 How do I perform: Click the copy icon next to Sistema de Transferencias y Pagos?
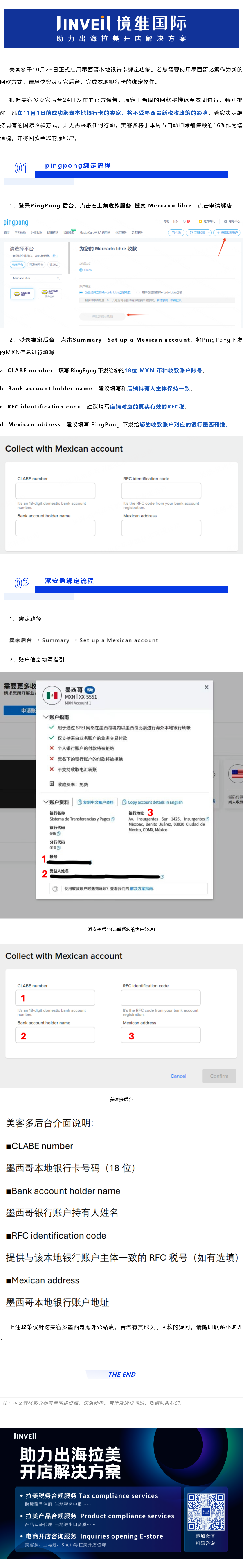click(x=113, y=819)
